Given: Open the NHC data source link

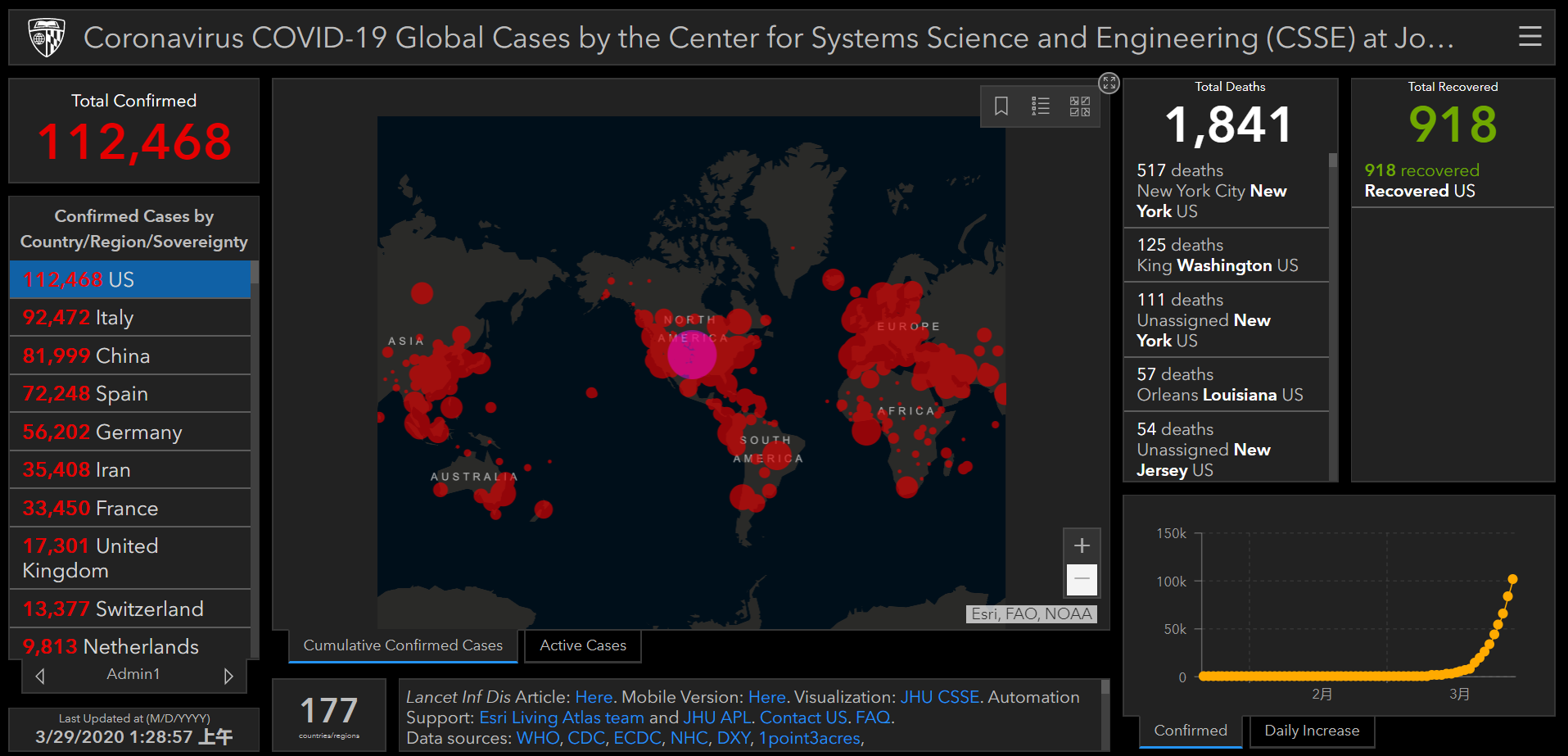Looking at the screenshot, I should [689, 738].
